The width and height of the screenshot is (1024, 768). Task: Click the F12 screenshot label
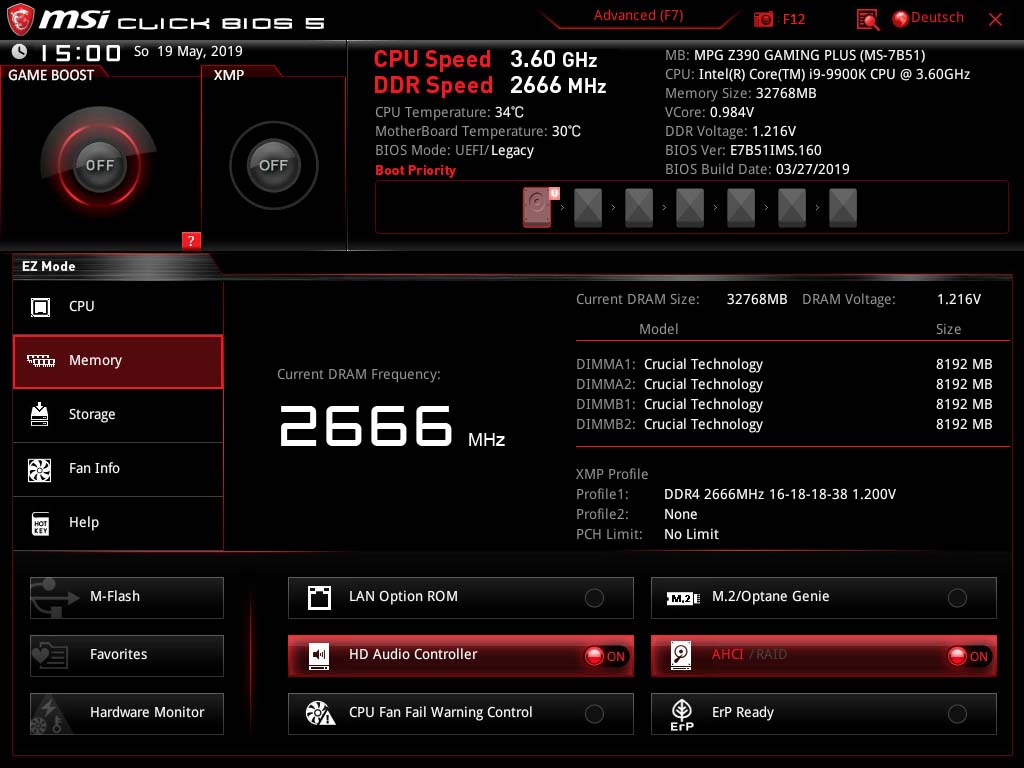pos(793,20)
